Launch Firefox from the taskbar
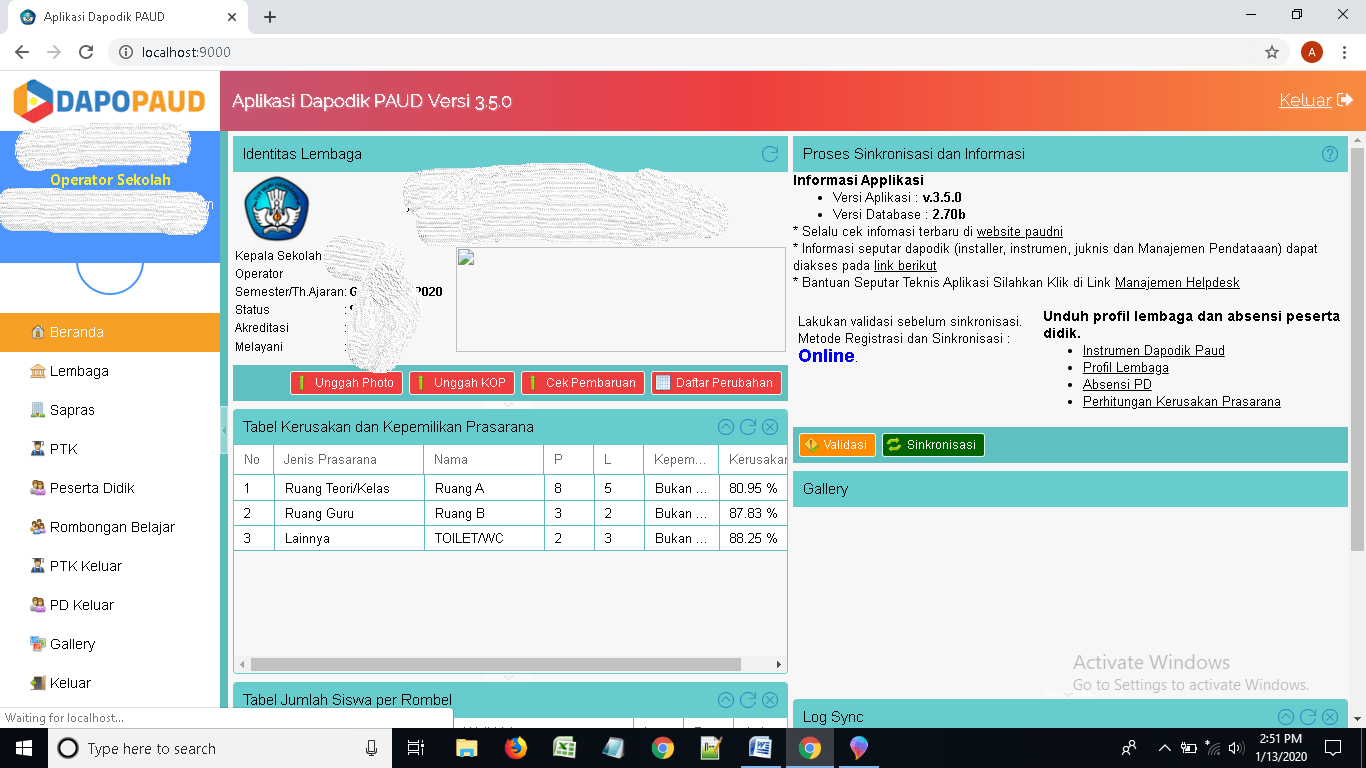 (x=516, y=748)
